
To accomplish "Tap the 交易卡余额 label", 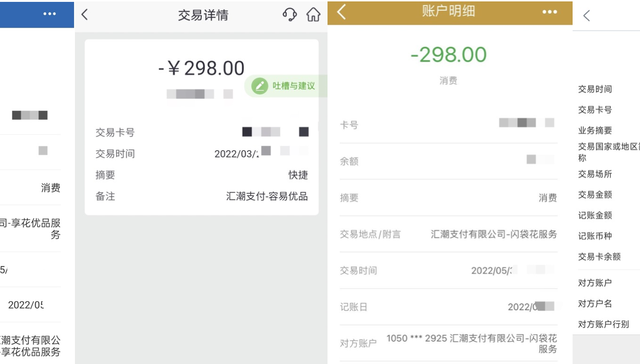I will (599, 257).
